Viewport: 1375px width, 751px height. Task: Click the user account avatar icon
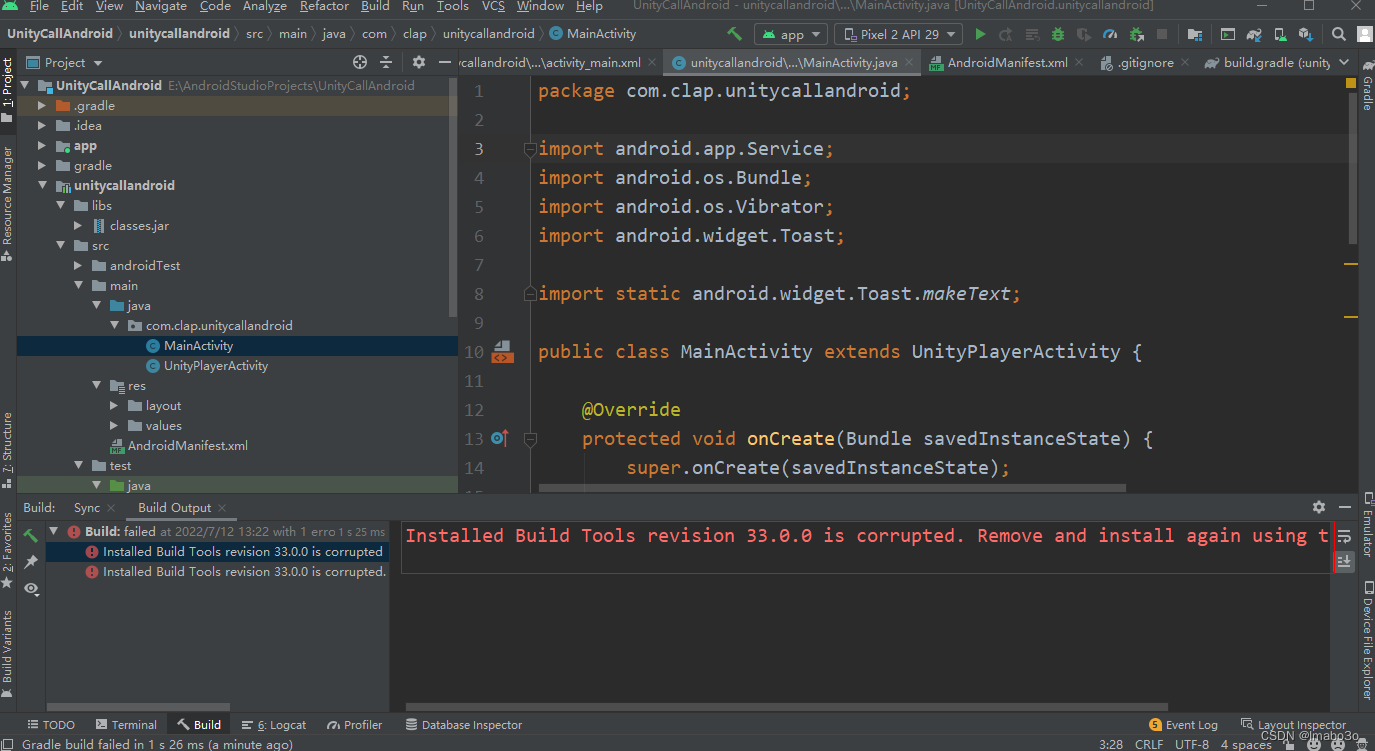coord(1365,34)
